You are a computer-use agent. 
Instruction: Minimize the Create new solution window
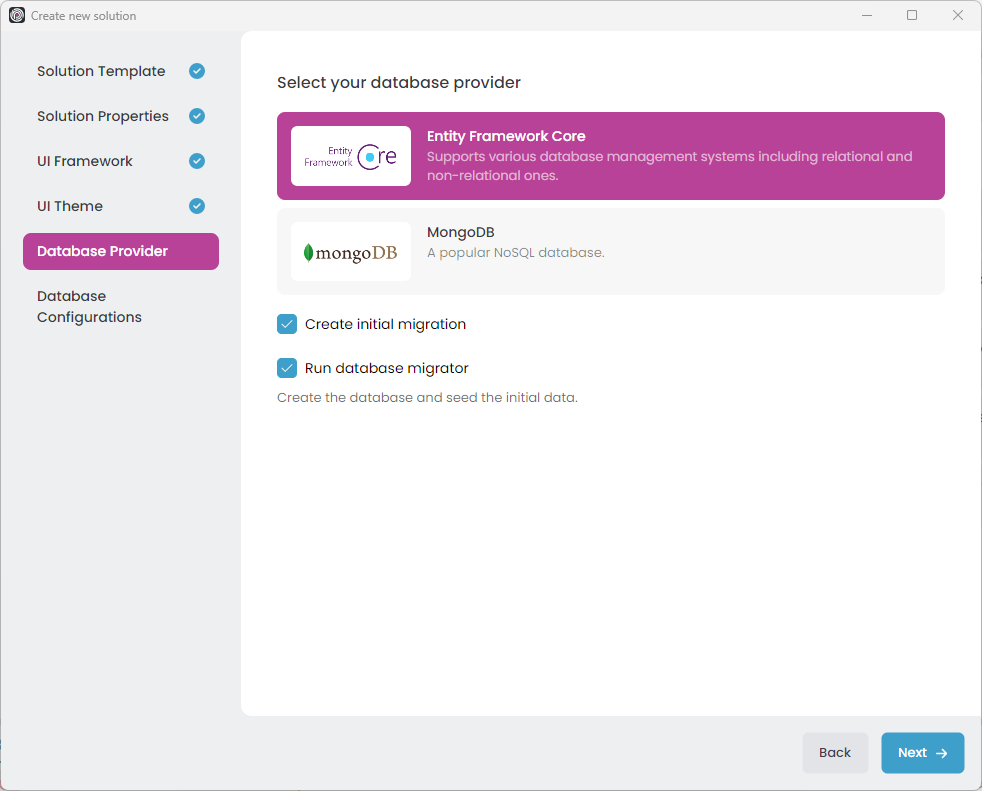pos(867,15)
